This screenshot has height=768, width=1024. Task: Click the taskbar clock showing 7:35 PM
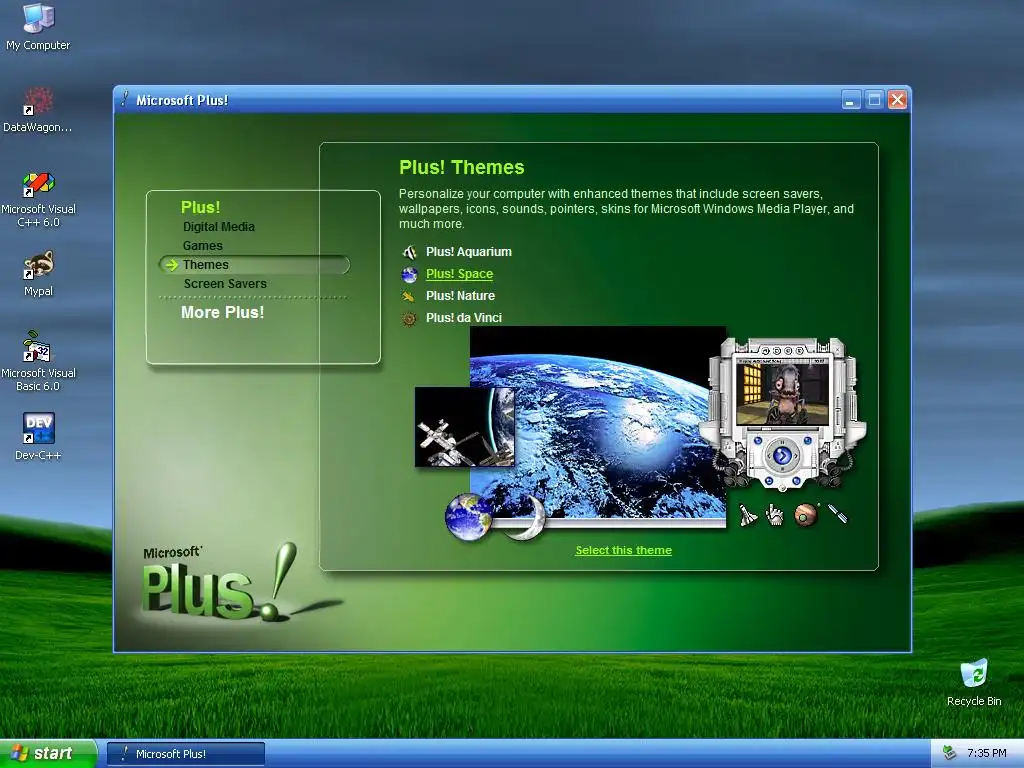987,753
